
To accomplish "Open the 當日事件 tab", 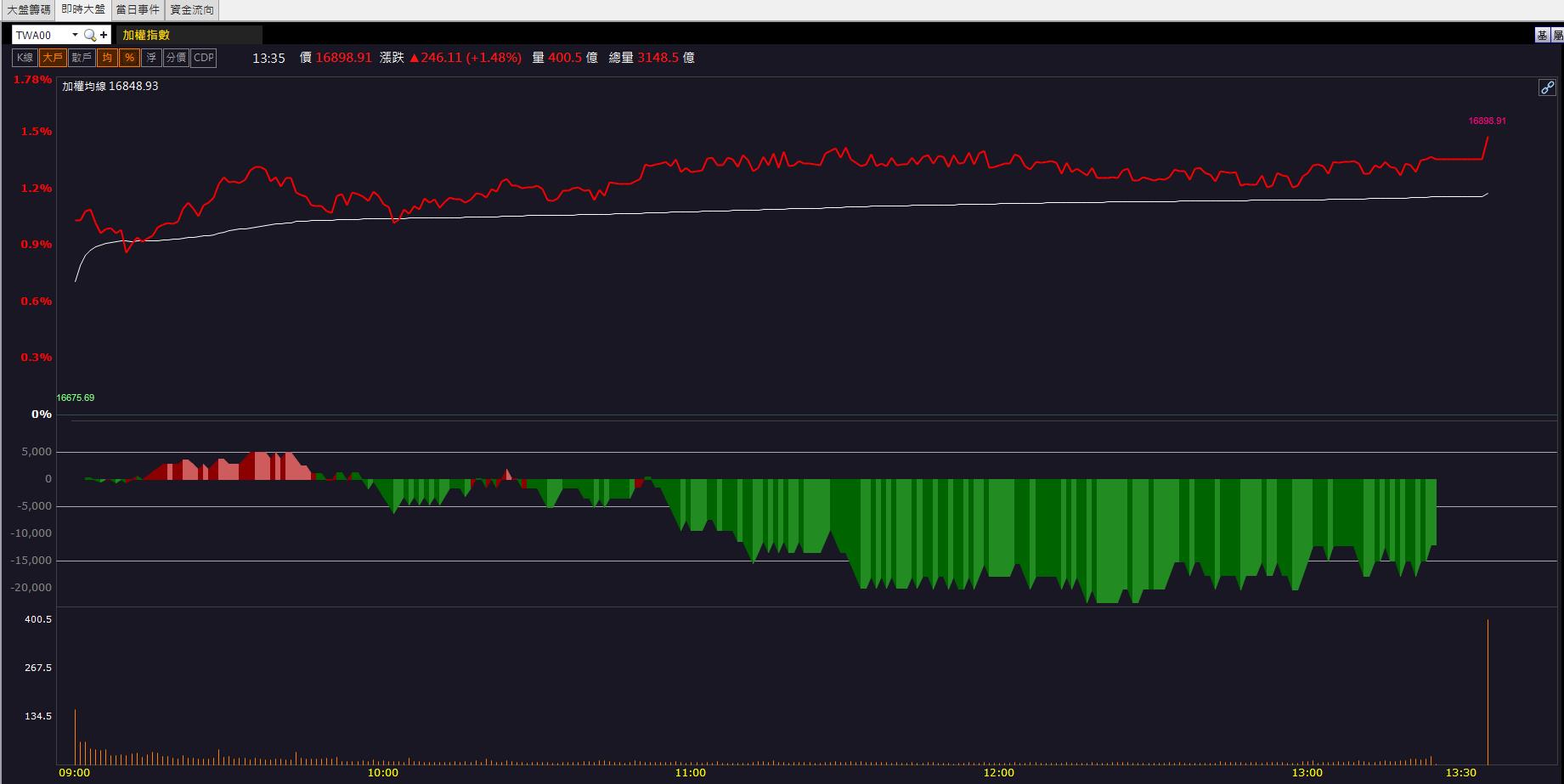I will pos(138,10).
